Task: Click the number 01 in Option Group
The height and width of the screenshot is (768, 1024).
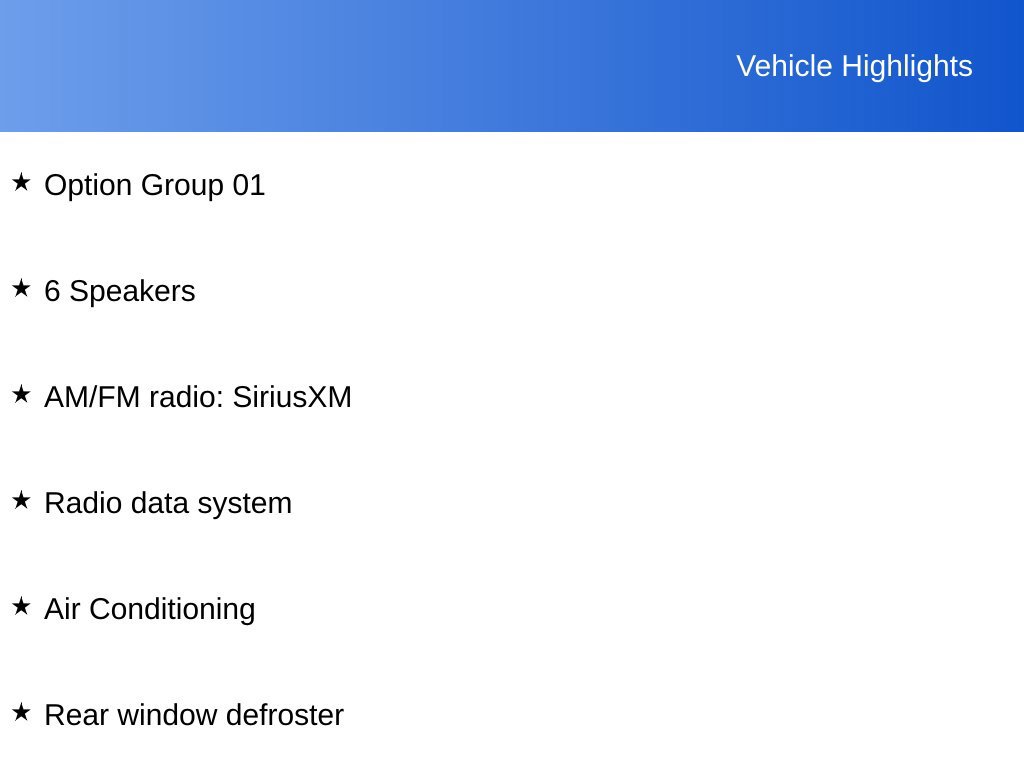Action: [x=249, y=185]
